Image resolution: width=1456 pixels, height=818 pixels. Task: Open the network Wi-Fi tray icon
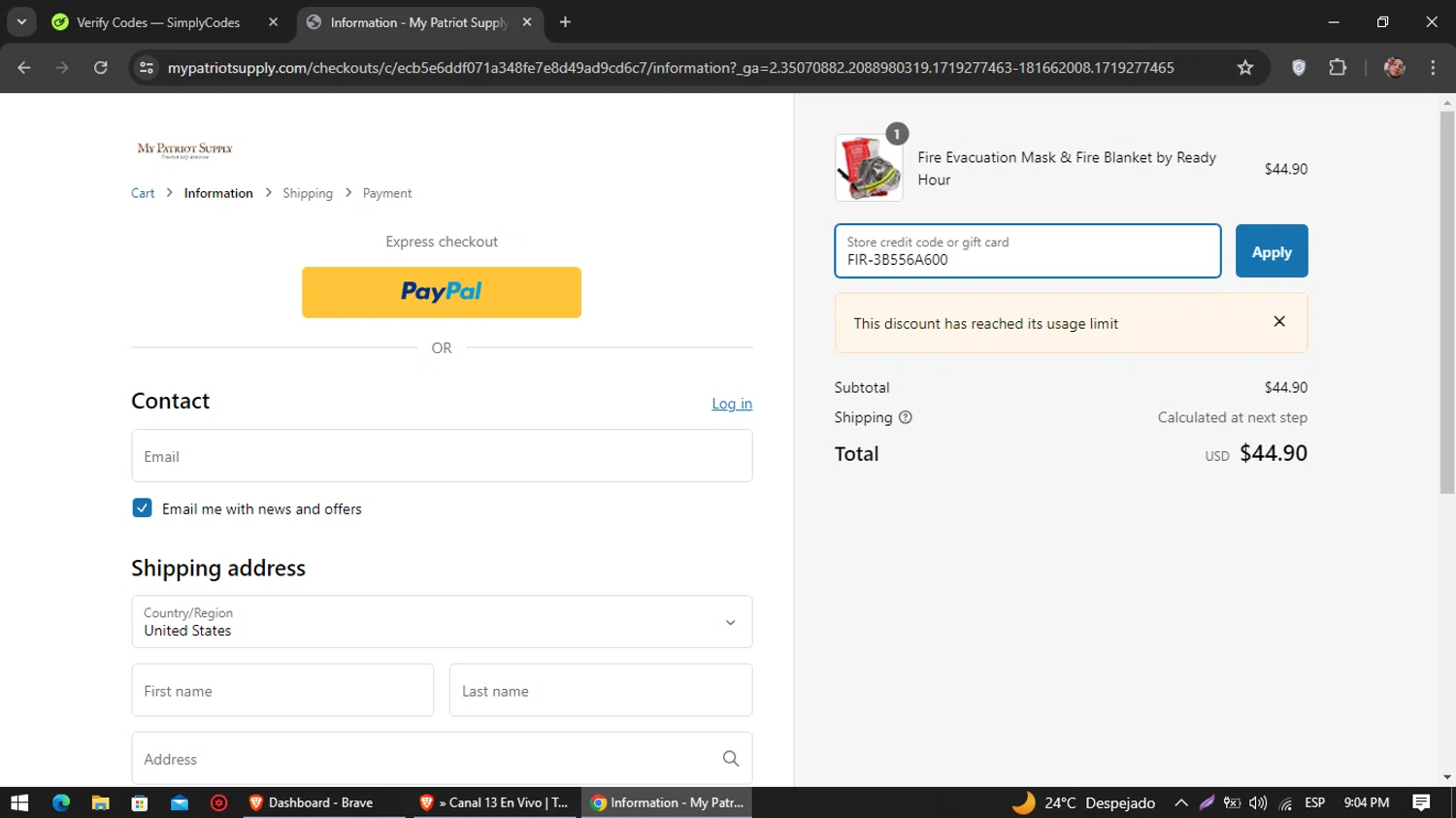(x=1285, y=802)
